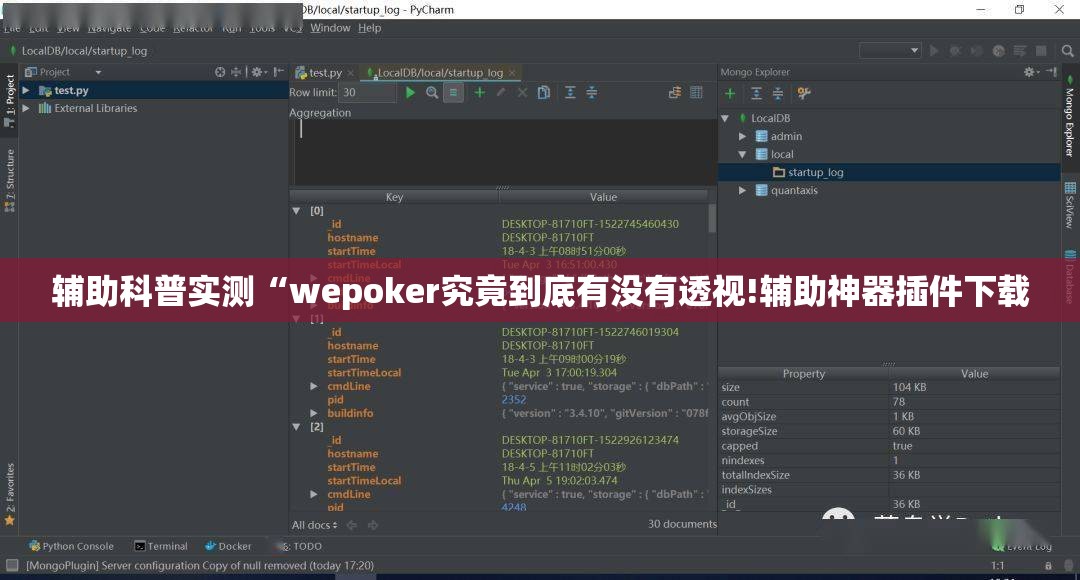Open the All docs pagination selector
Image resolution: width=1080 pixels, height=580 pixels.
tap(315, 525)
